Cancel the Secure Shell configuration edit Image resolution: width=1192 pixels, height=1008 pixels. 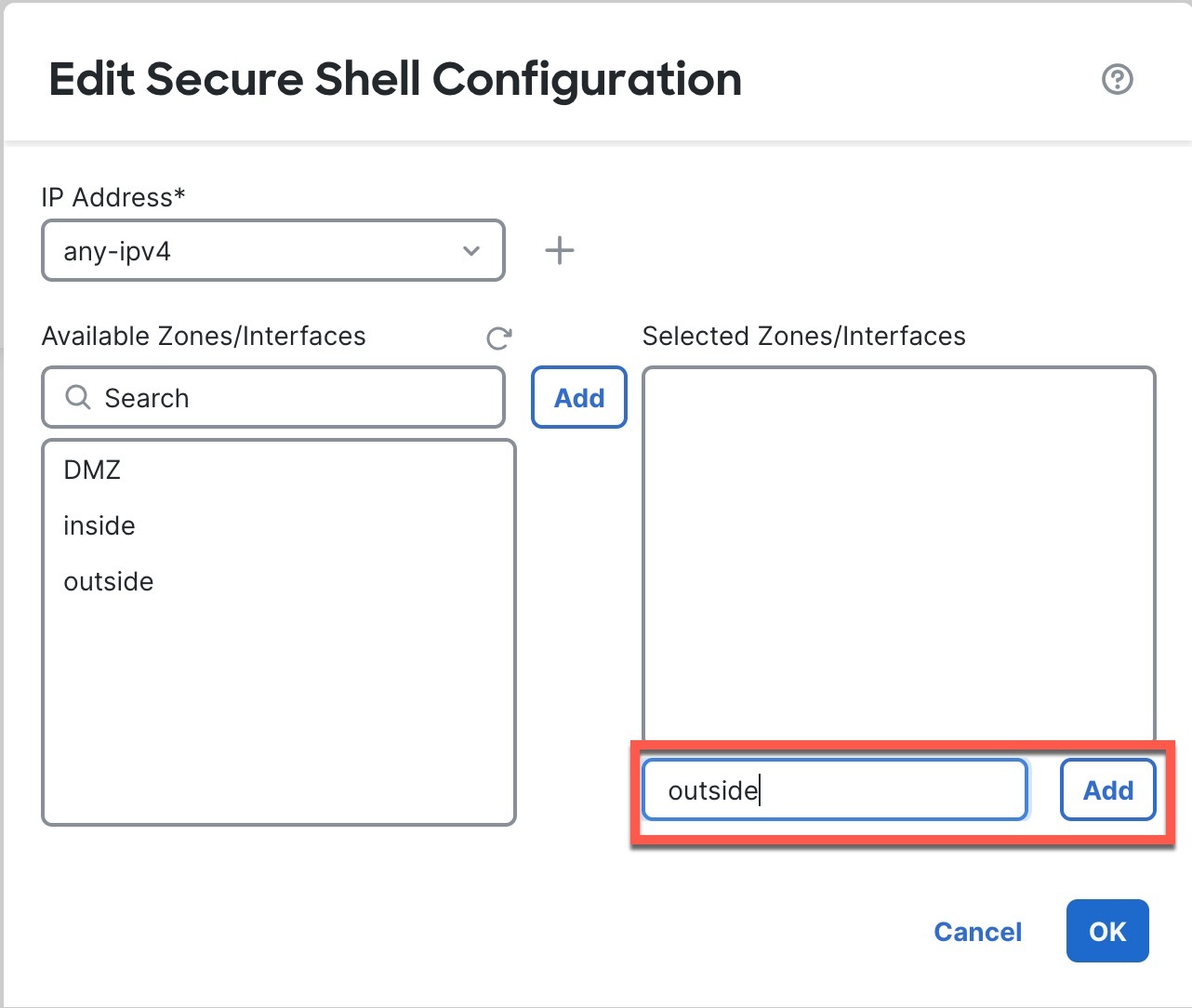pos(977,931)
